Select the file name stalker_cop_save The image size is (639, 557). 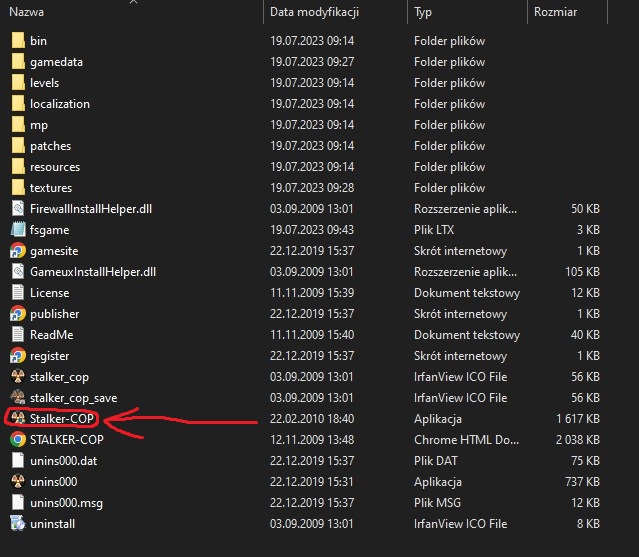(x=73, y=398)
